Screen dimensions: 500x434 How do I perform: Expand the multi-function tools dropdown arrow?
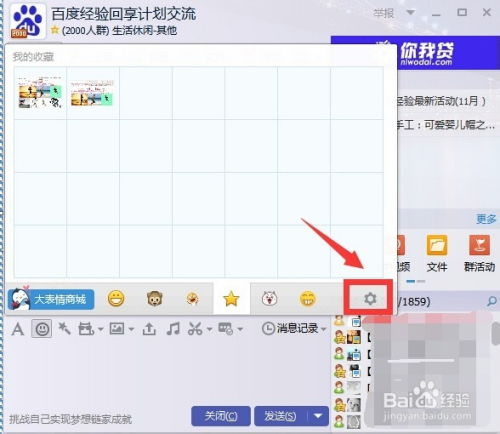[240, 330]
